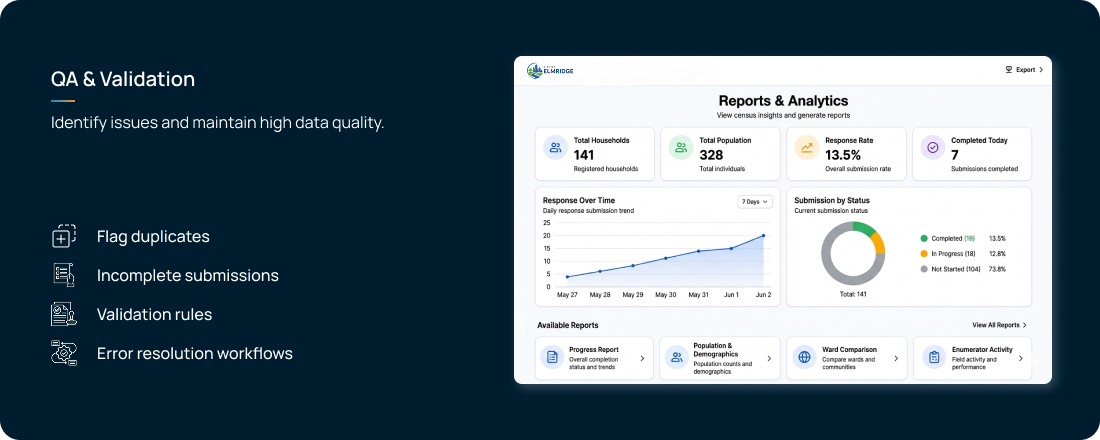Screen dimensions: 1100x440
Task: Expand the Enumerator Activity report chevron
Action: 1020,359
